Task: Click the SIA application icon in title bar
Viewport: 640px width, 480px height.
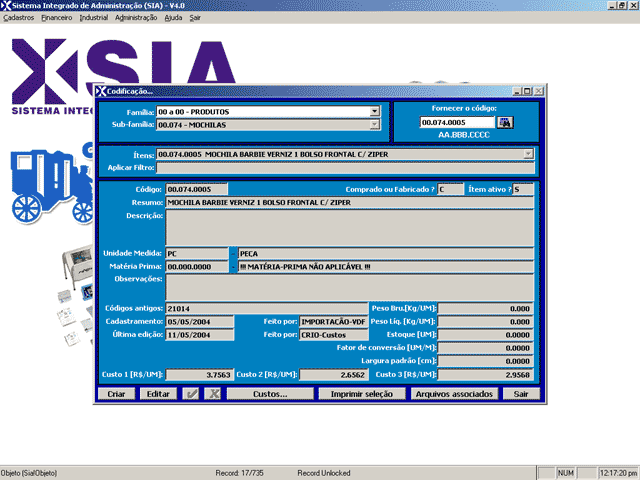Action: (6, 6)
